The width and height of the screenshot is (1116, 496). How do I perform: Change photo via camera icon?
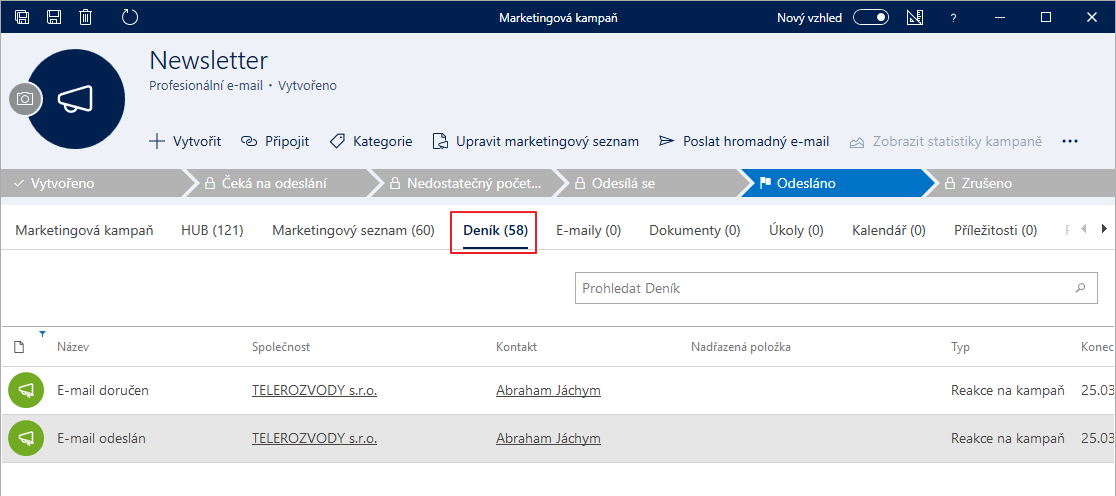tap(25, 99)
